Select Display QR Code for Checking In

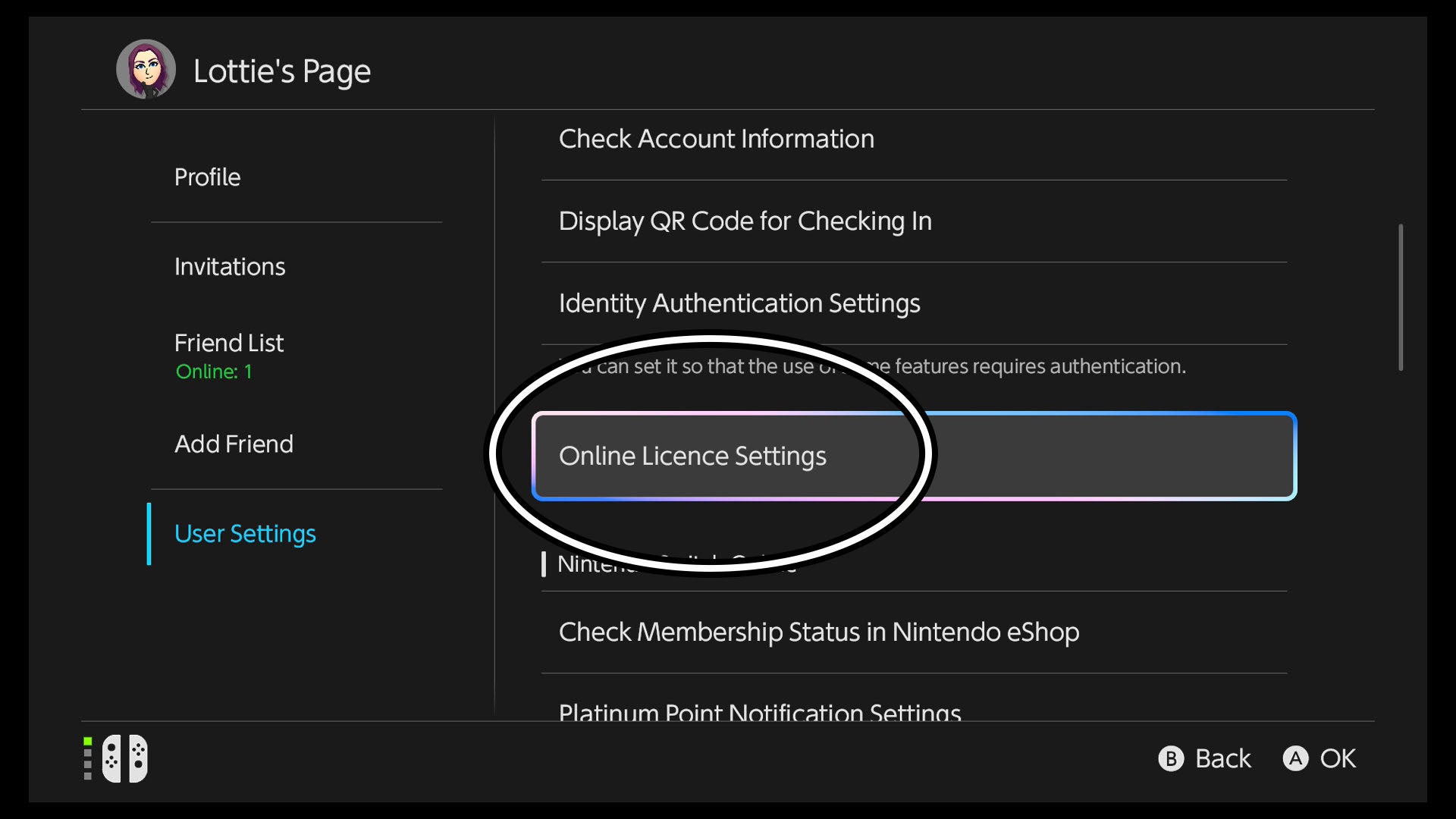click(x=745, y=221)
